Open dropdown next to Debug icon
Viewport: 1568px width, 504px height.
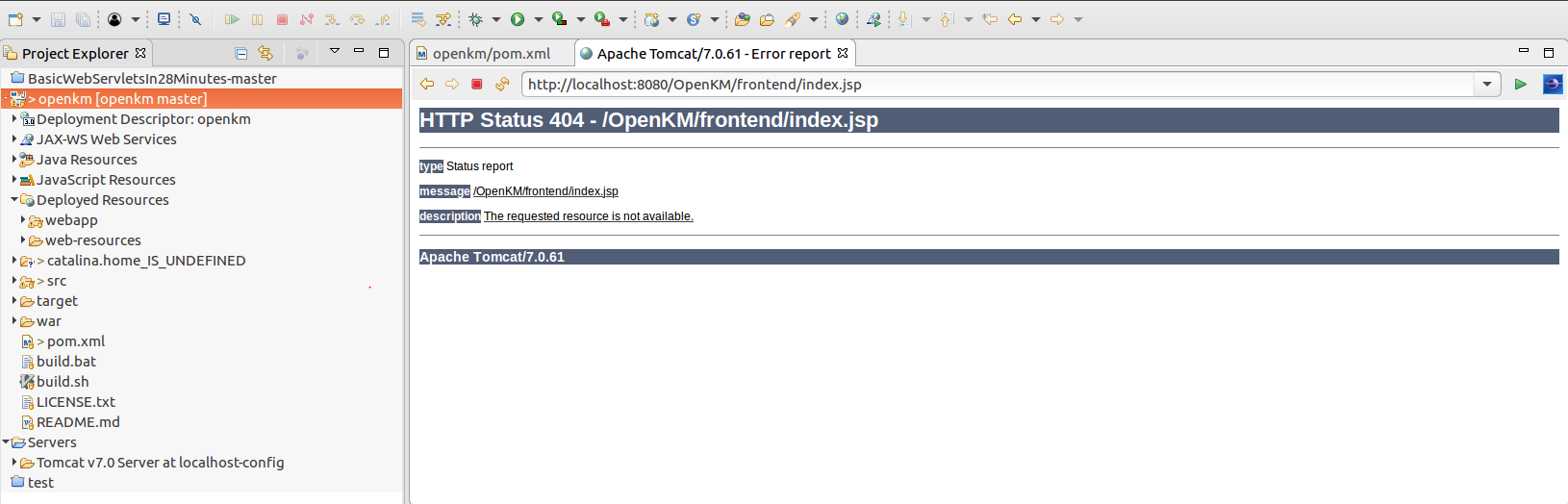(x=496, y=19)
